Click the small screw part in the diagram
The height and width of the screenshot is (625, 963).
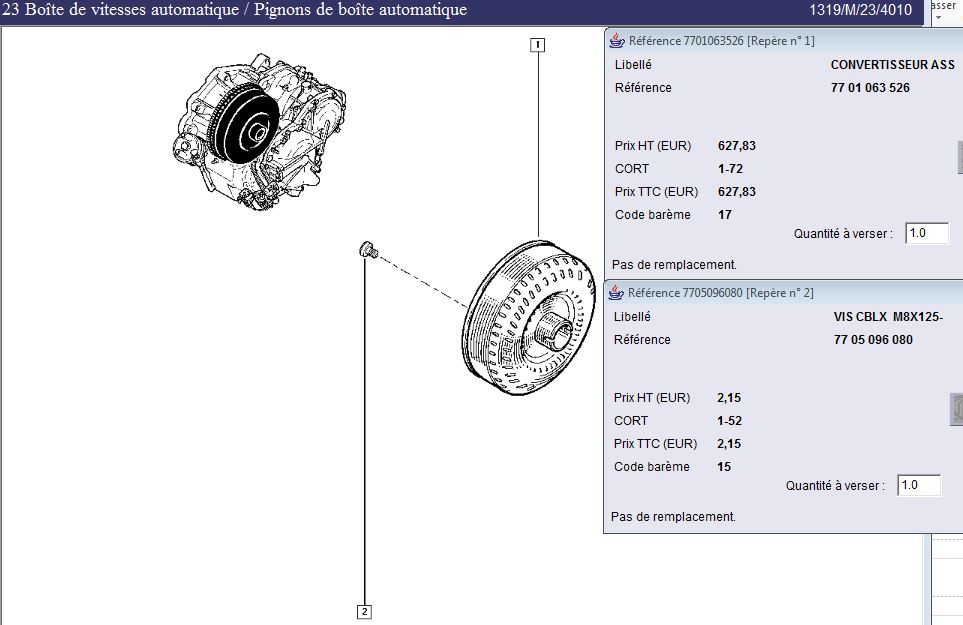tap(366, 249)
